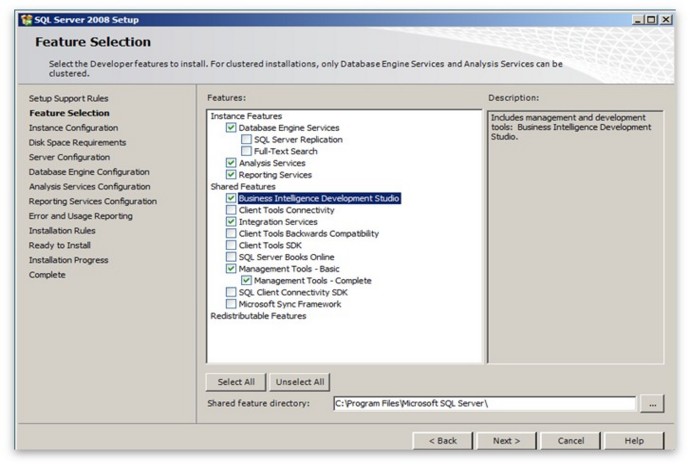Check SQL Server Books Online
The image size is (690, 466).
(231, 257)
